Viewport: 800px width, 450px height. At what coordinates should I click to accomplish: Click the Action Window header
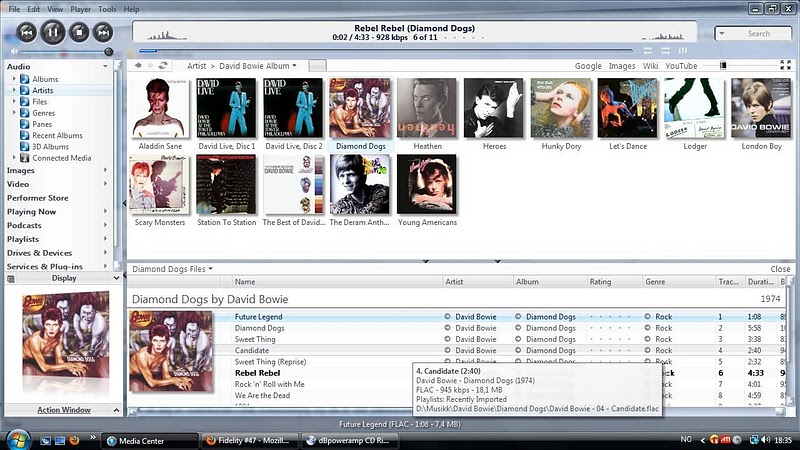(x=64, y=410)
